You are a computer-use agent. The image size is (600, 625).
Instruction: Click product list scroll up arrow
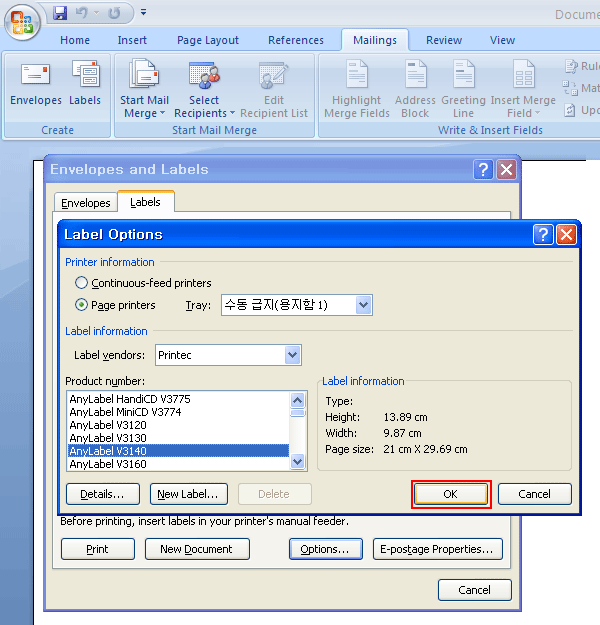tap(297, 400)
